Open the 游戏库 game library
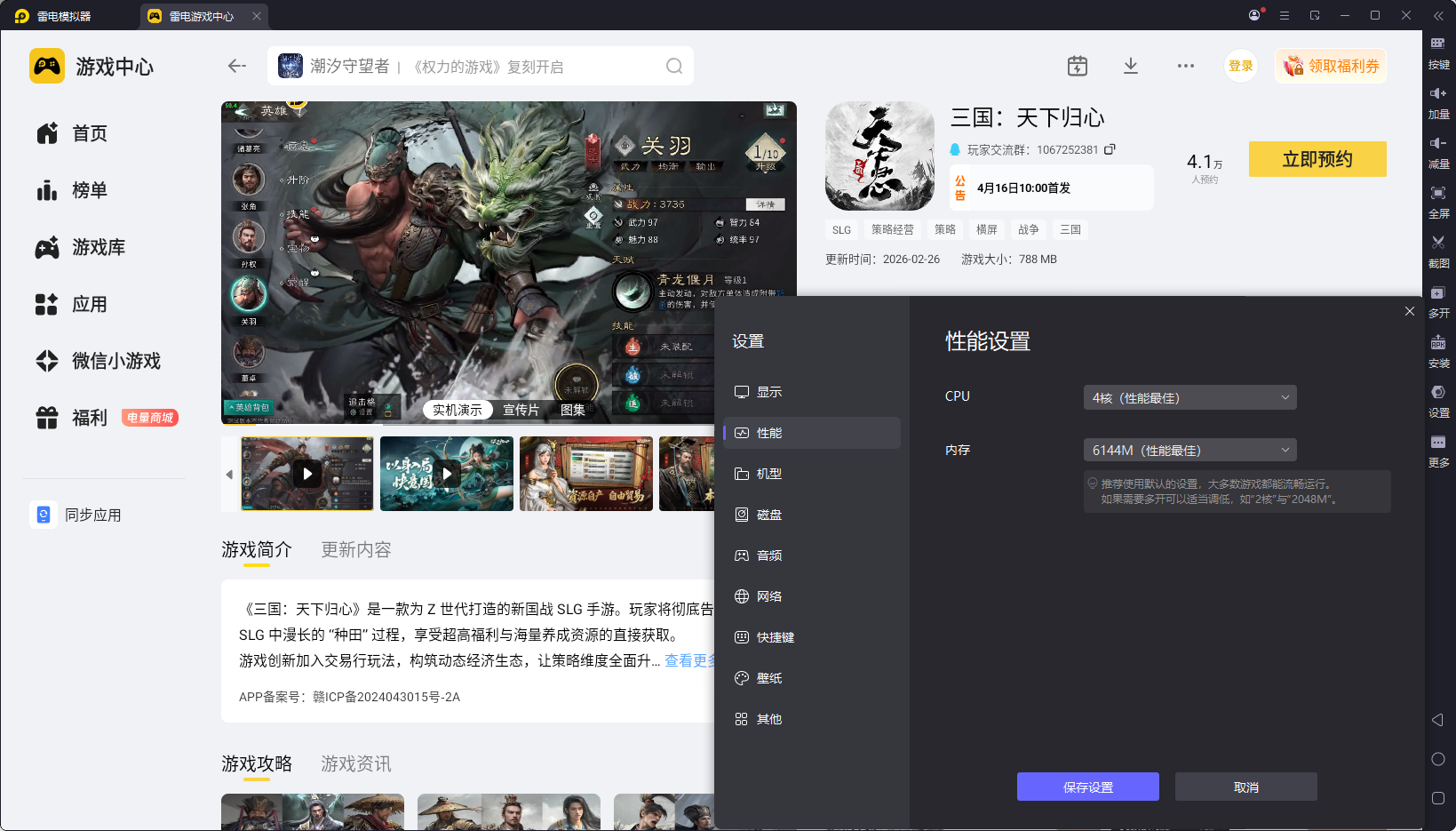The image size is (1456, 831). pyautogui.click(x=81, y=247)
